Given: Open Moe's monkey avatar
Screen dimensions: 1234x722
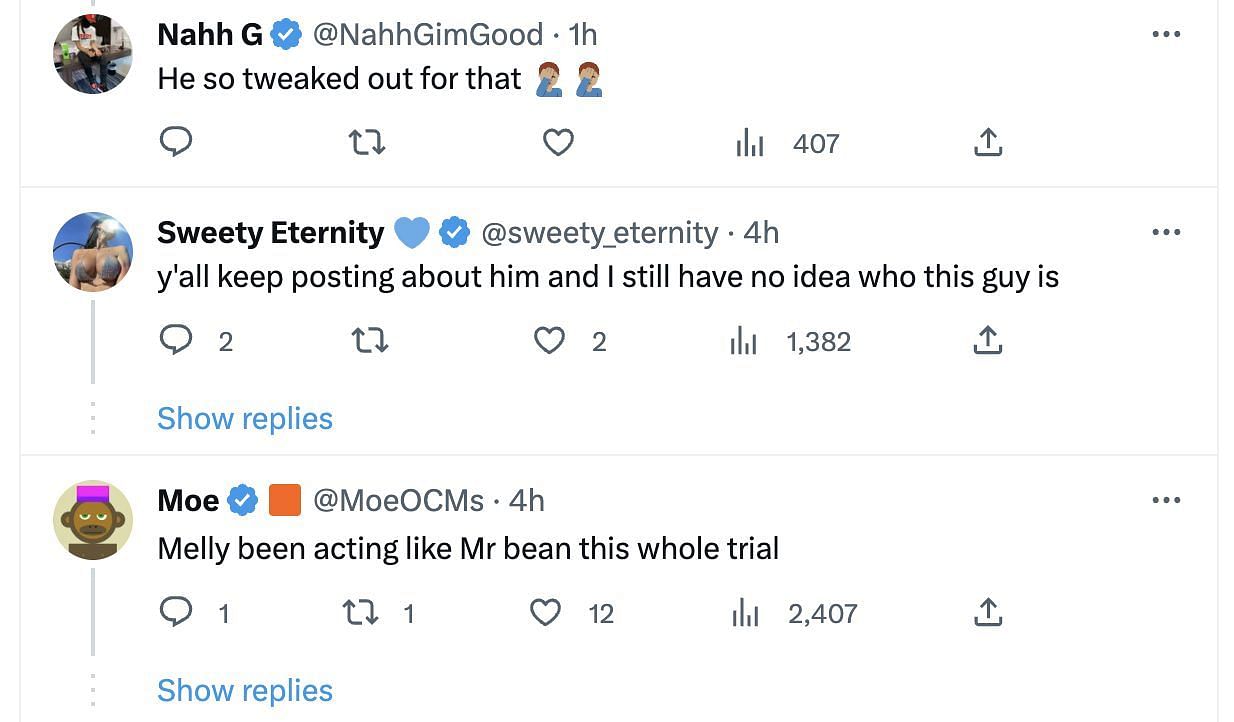Looking at the screenshot, I should point(93,519).
